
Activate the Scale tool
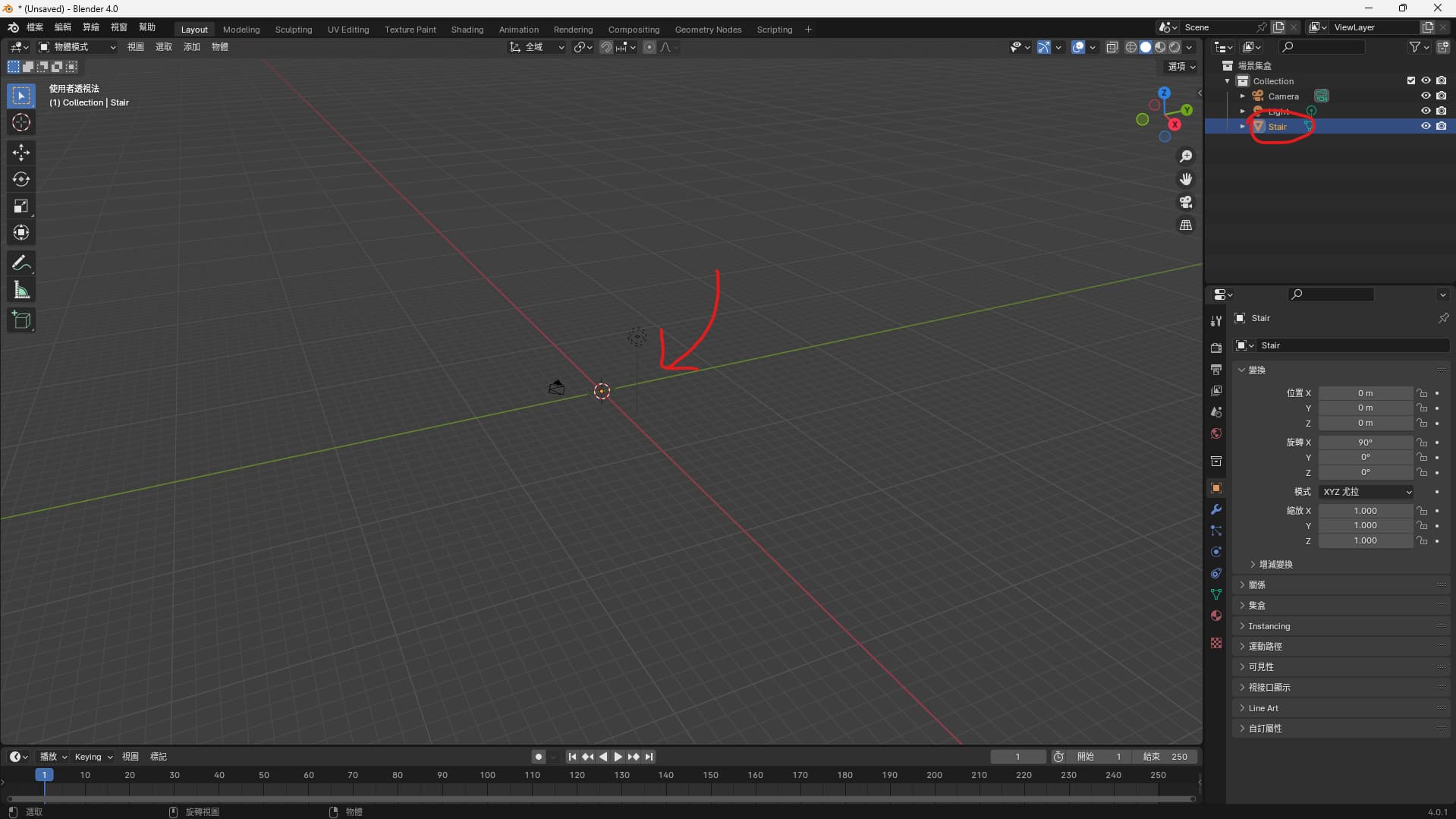[21, 206]
